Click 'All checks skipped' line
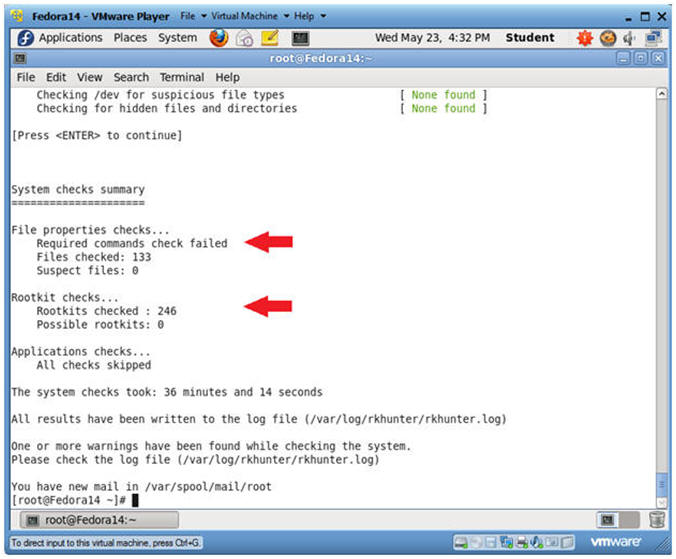The image size is (676, 559). click(x=94, y=365)
